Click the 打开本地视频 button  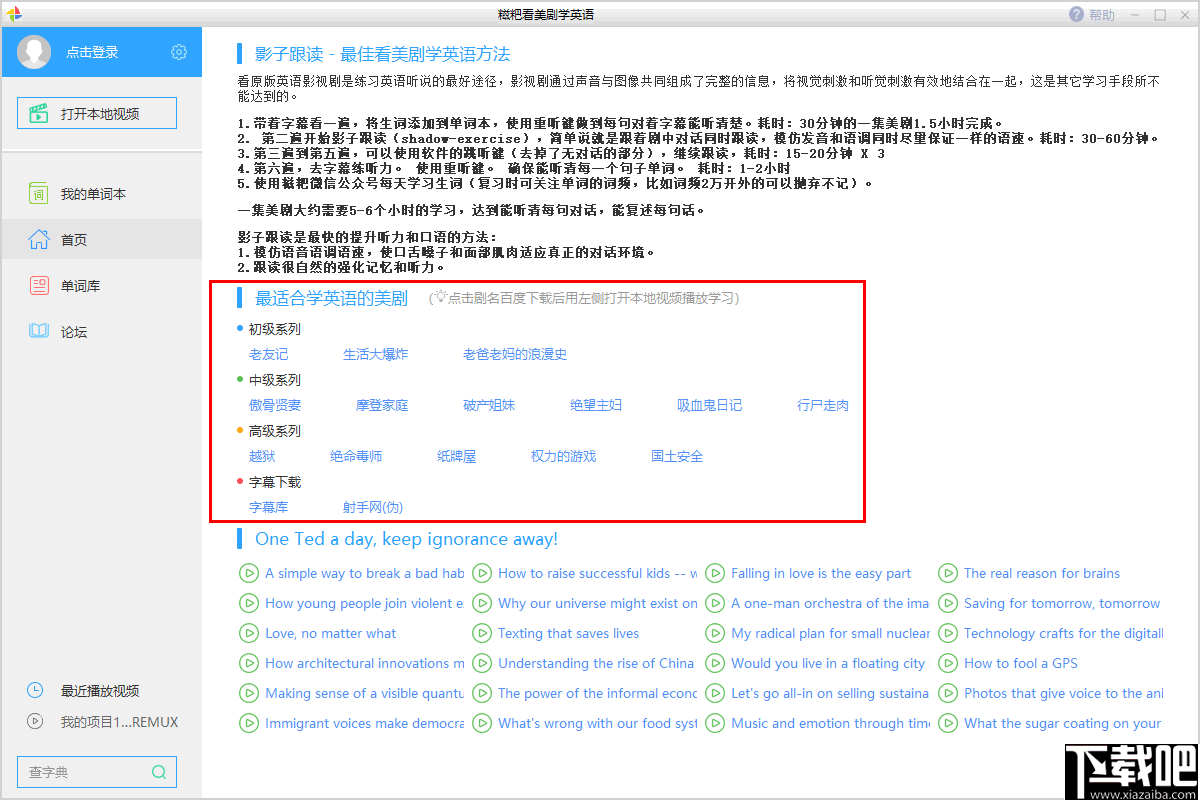(96, 113)
